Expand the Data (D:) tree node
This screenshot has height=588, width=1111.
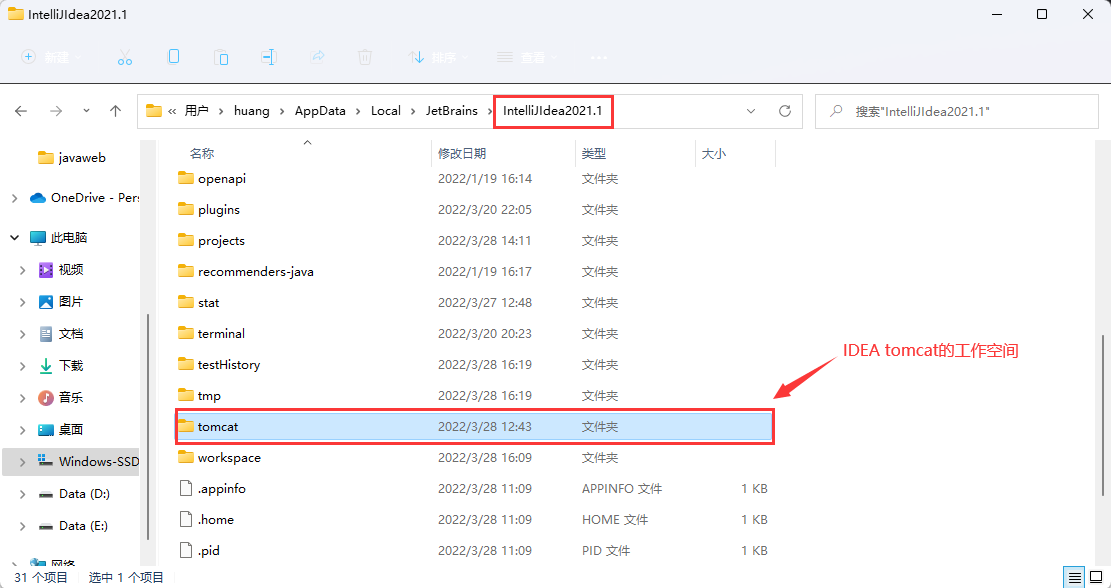pyautogui.click(x=23, y=494)
